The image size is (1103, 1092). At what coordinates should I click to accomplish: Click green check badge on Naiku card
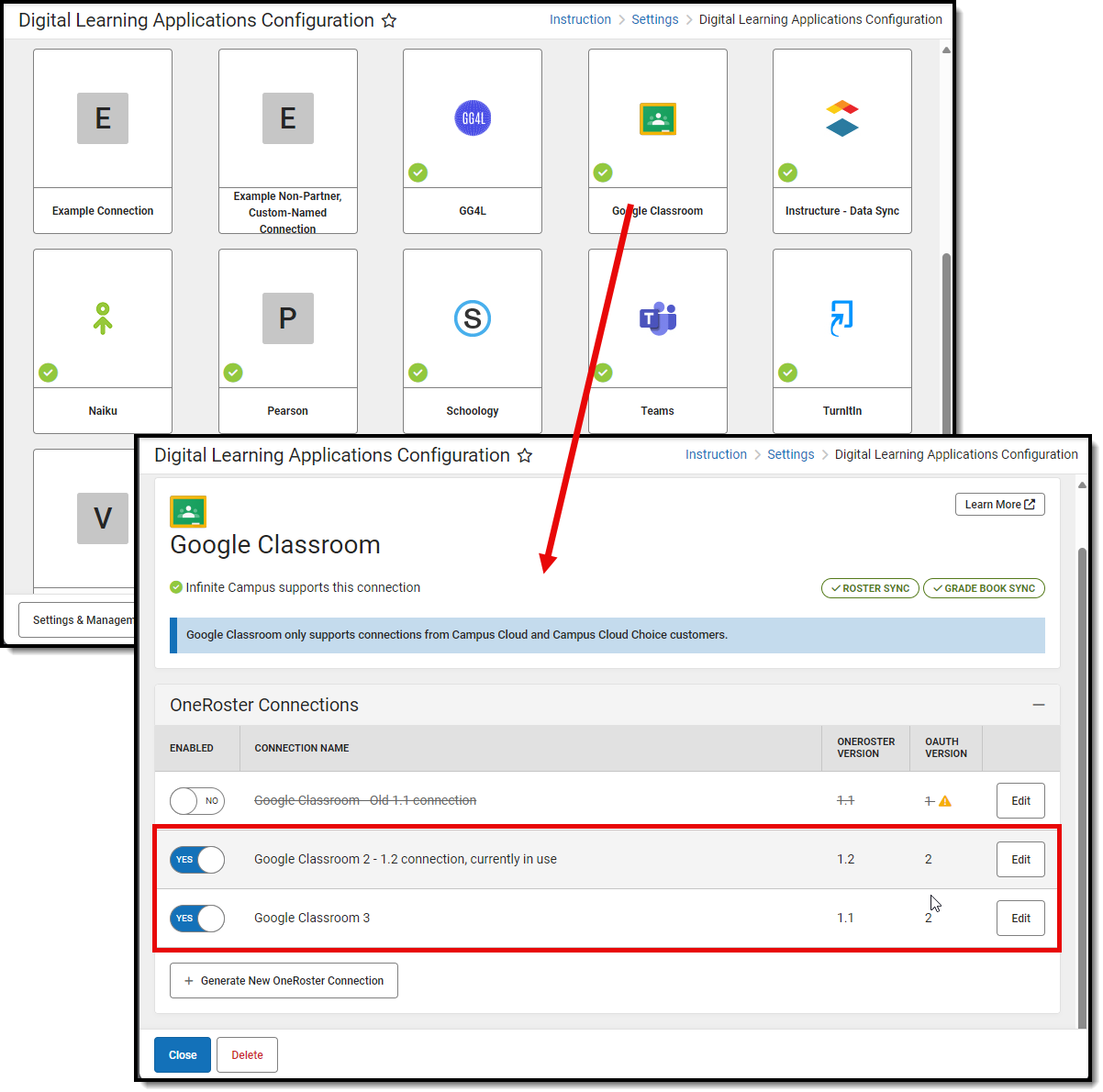click(49, 373)
